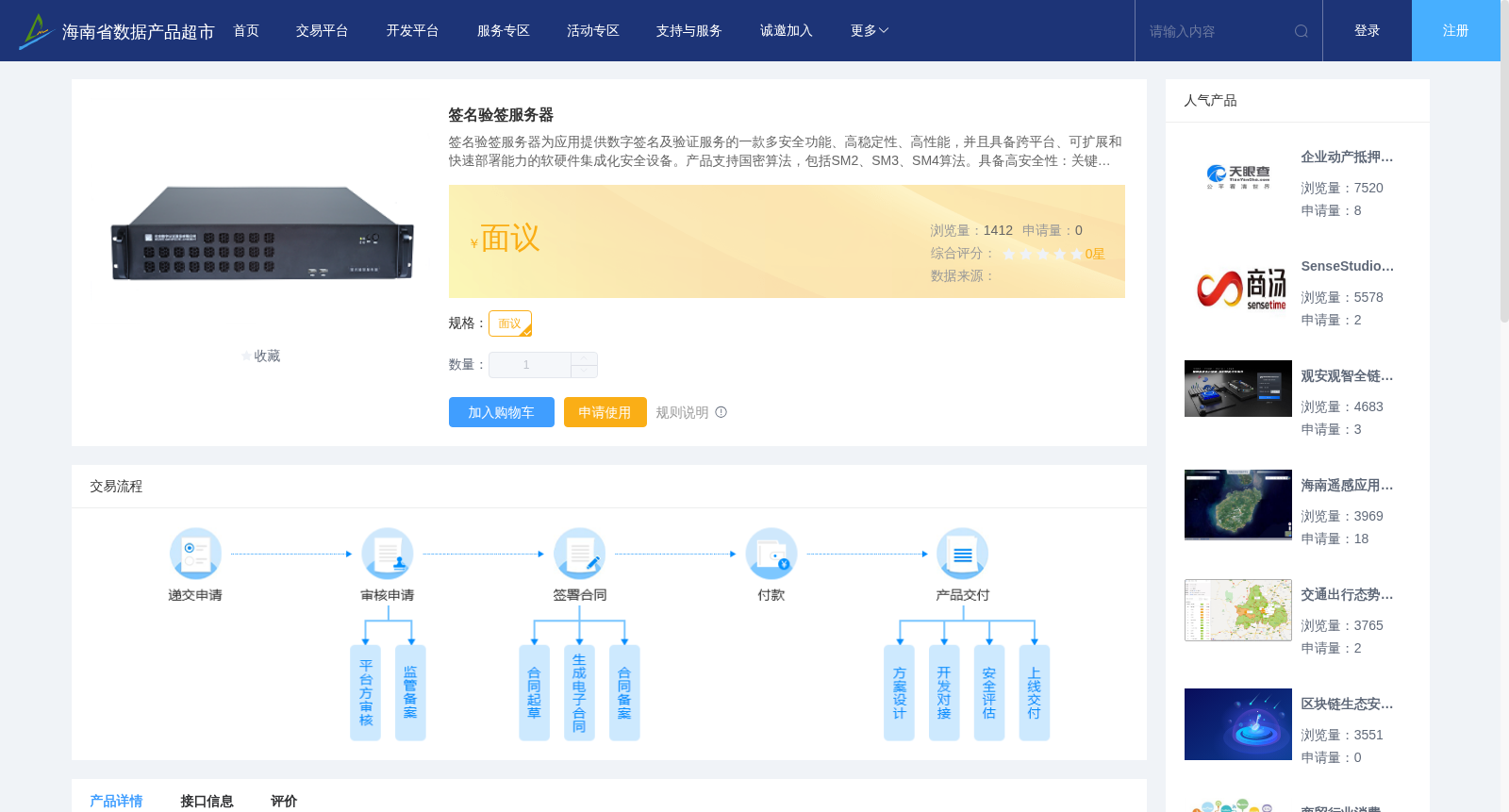Click the 审核申请 step icon

coord(388,554)
